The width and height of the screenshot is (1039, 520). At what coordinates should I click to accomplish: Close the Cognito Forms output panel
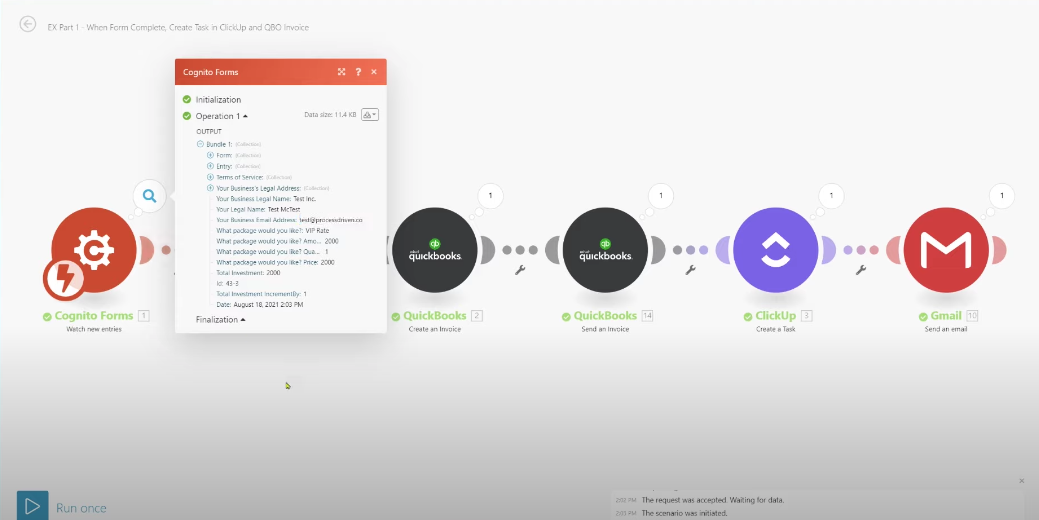click(x=374, y=72)
